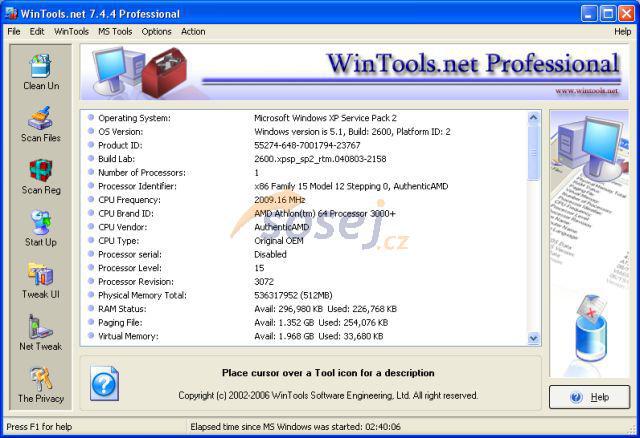Select the CPU Brand ID row

(306, 213)
